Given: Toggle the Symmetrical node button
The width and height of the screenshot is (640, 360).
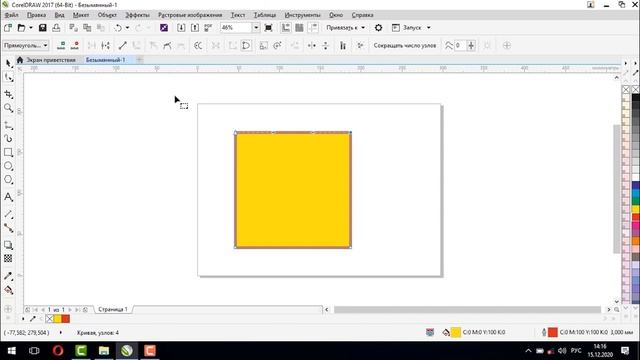Looking at the screenshot, I should [x=181, y=46].
